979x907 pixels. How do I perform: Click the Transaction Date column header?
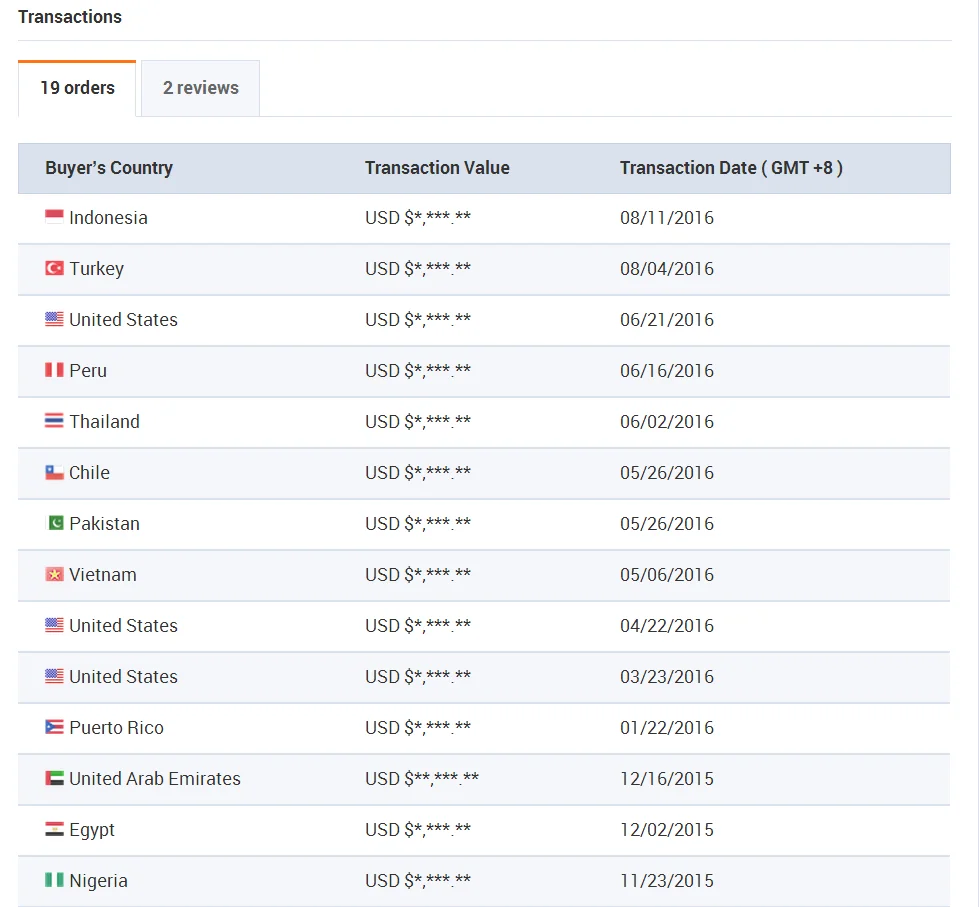click(x=731, y=168)
